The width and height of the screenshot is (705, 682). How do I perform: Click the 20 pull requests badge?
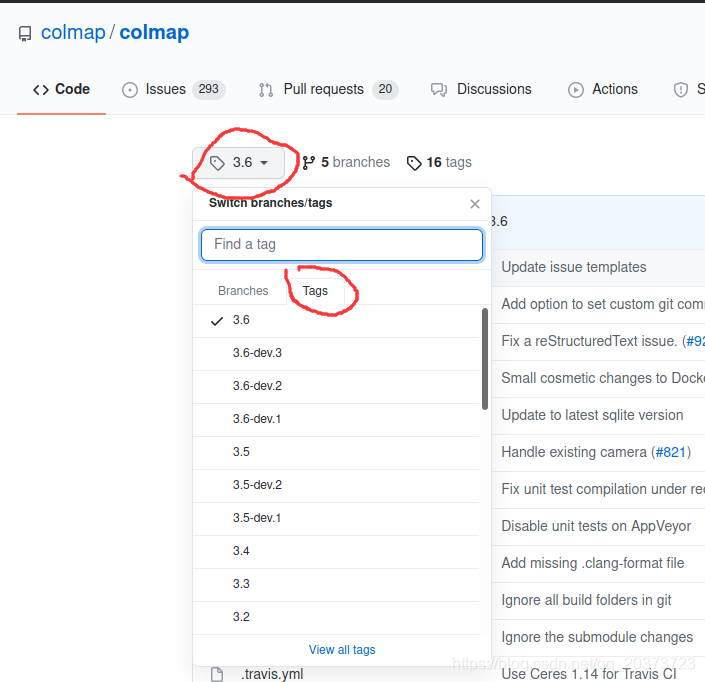[x=385, y=89]
